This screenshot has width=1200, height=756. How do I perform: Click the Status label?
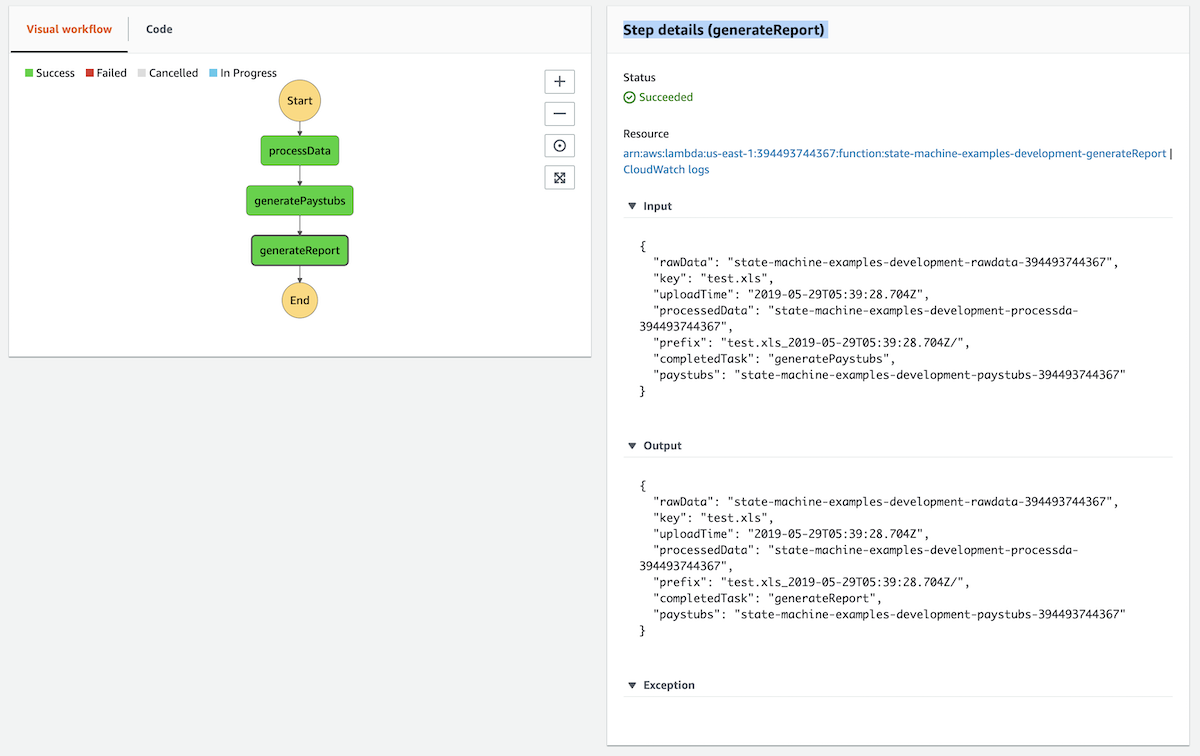[639, 77]
